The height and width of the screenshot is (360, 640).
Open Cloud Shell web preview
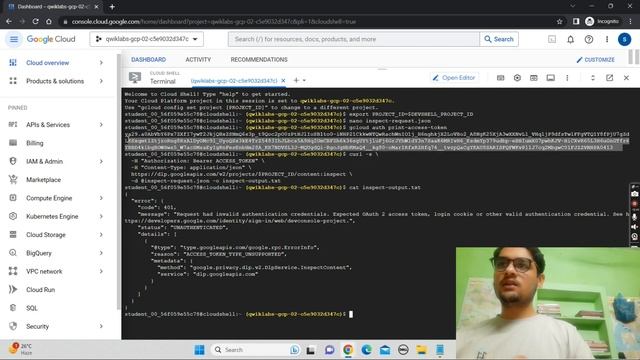point(533,78)
